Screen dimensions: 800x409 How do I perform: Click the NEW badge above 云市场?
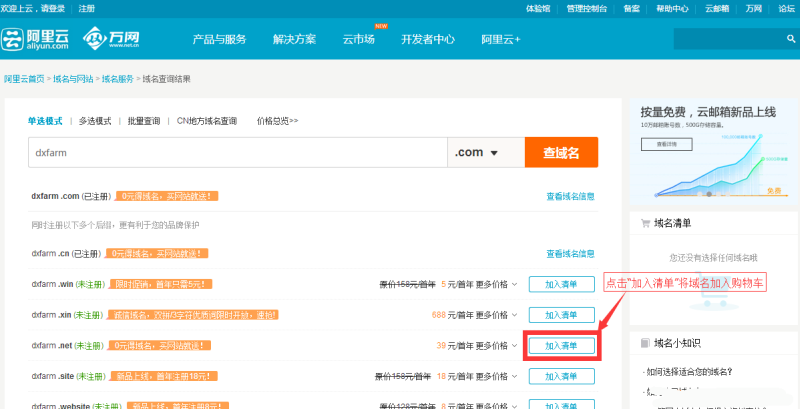click(381, 27)
